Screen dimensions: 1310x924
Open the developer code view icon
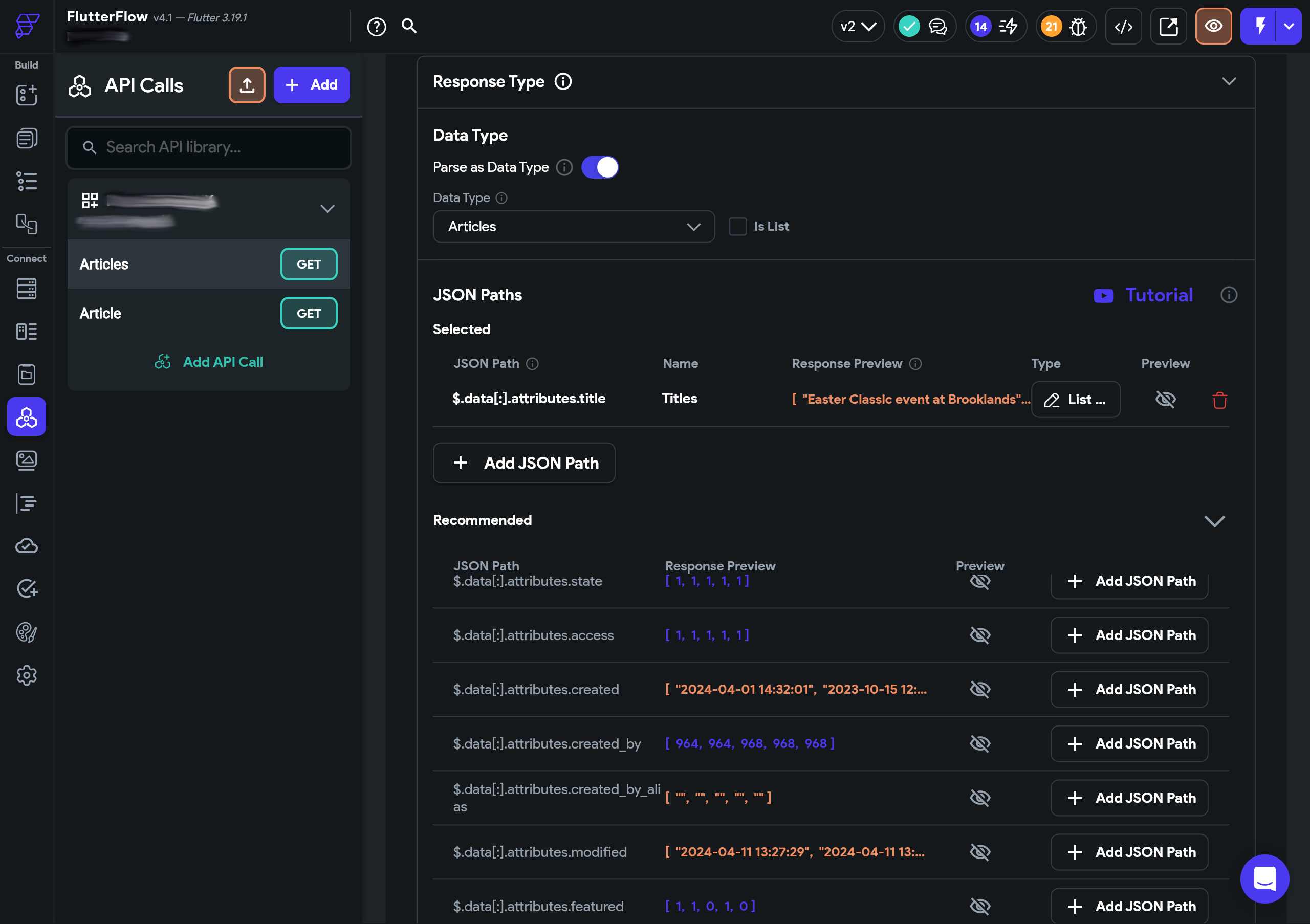(x=1123, y=26)
